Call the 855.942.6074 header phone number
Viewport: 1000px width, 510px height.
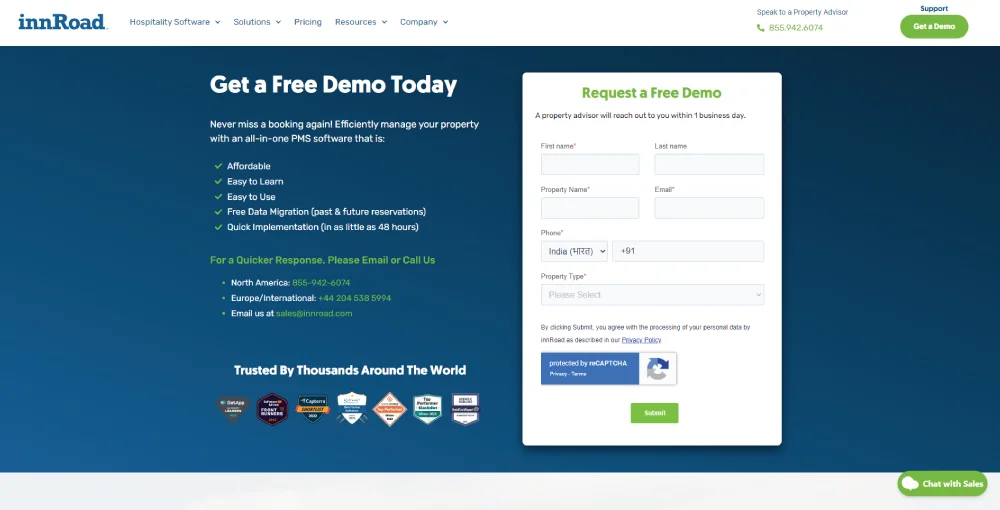(795, 28)
